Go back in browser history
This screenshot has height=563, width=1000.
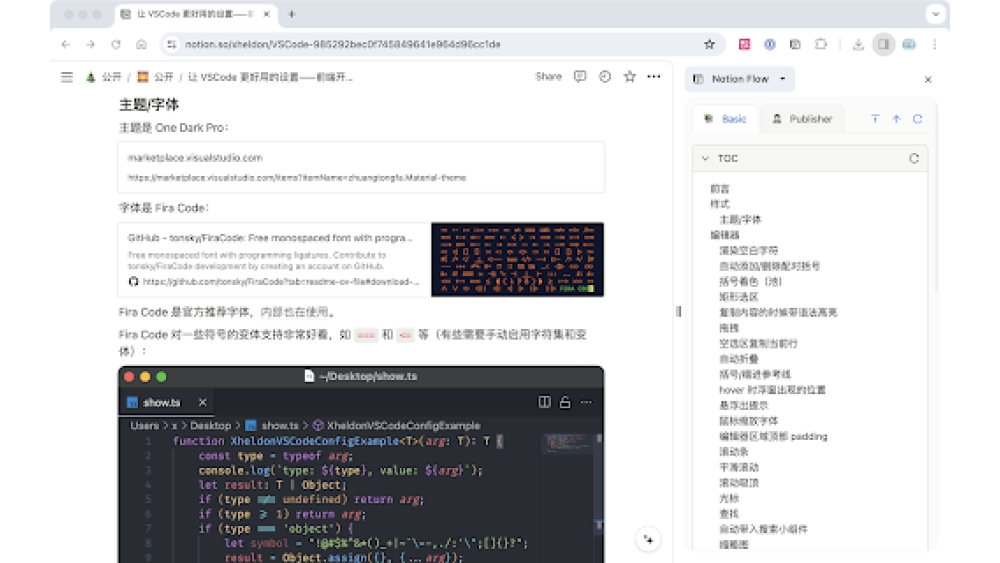(x=66, y=44)
